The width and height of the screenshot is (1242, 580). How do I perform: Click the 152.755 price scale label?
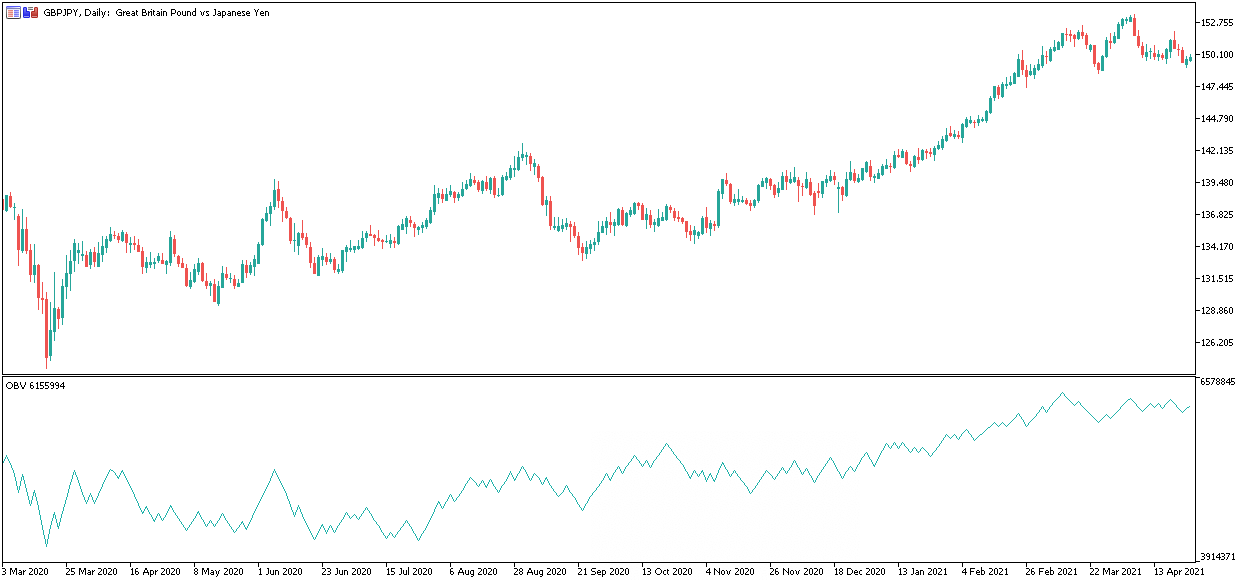coord(1216,22)
